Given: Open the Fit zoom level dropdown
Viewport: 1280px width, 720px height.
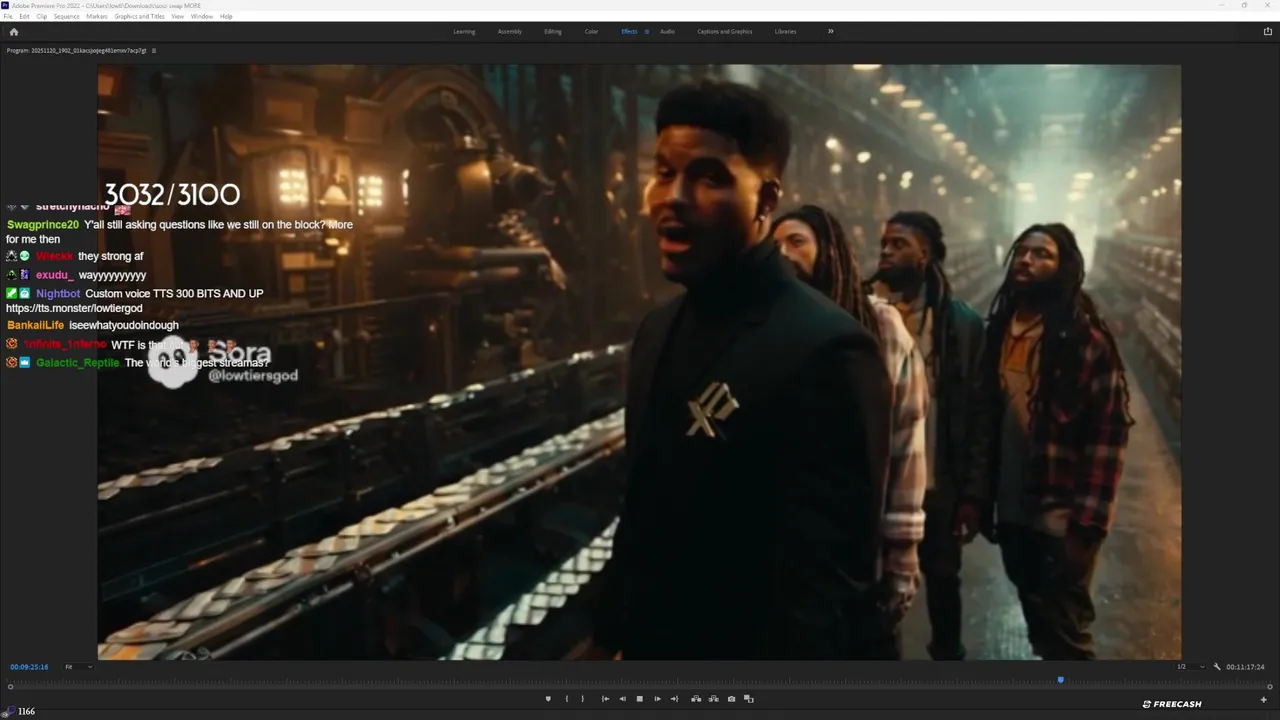Looking at the screenshot, I should pos(78,667).
